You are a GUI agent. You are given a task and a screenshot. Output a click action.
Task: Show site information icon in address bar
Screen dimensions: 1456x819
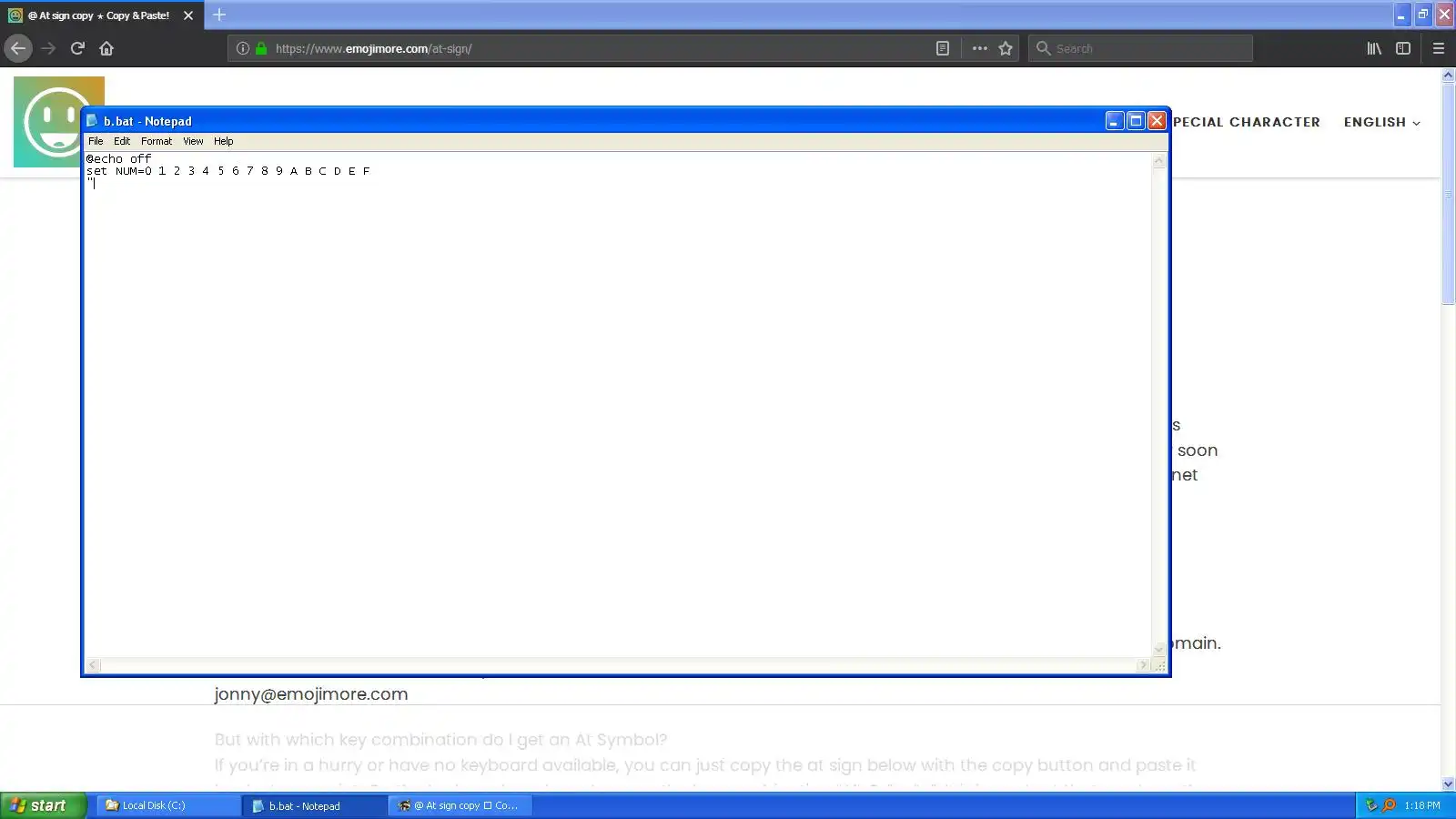pos(243,48)
